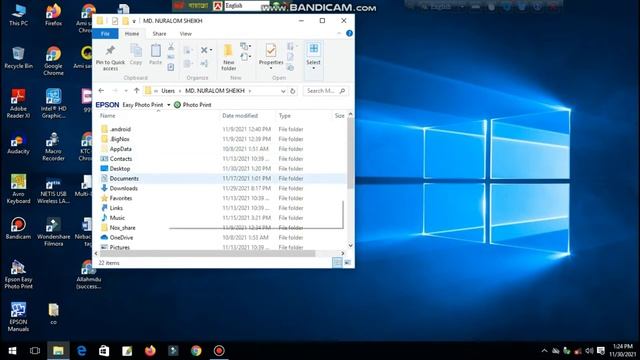
Task: Switch to details view icon in the status bar
Action: (x=337, y=263)
